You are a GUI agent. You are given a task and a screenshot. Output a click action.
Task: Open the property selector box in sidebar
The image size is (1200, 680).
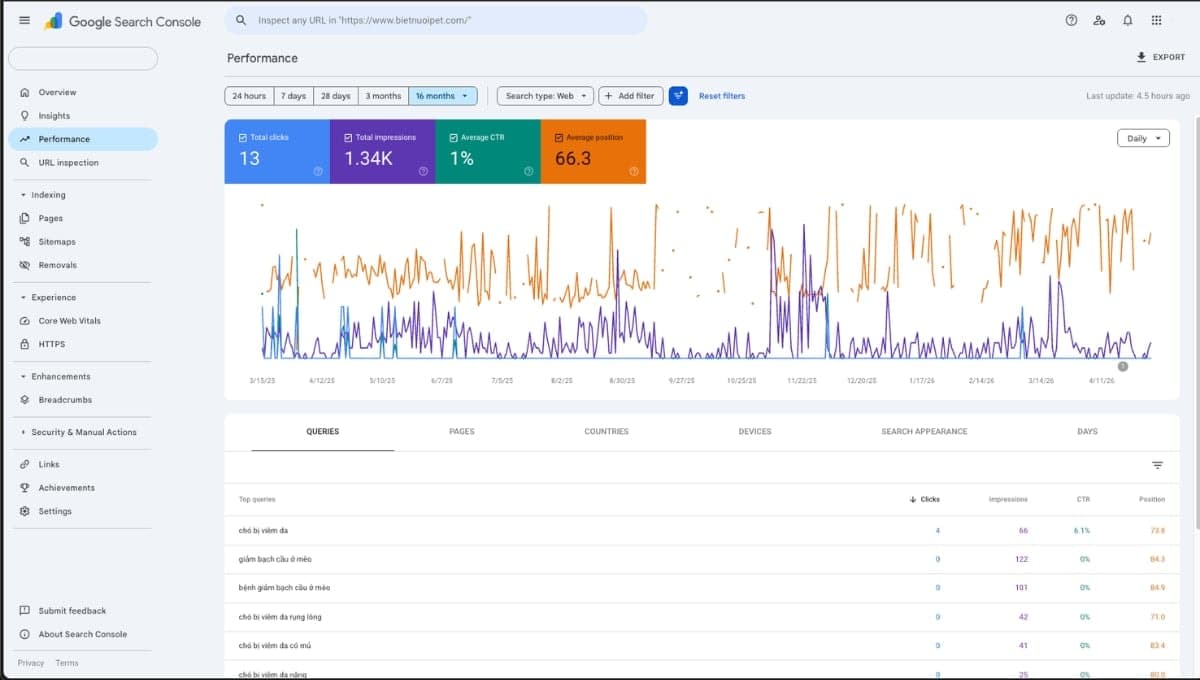coord(83,58)
